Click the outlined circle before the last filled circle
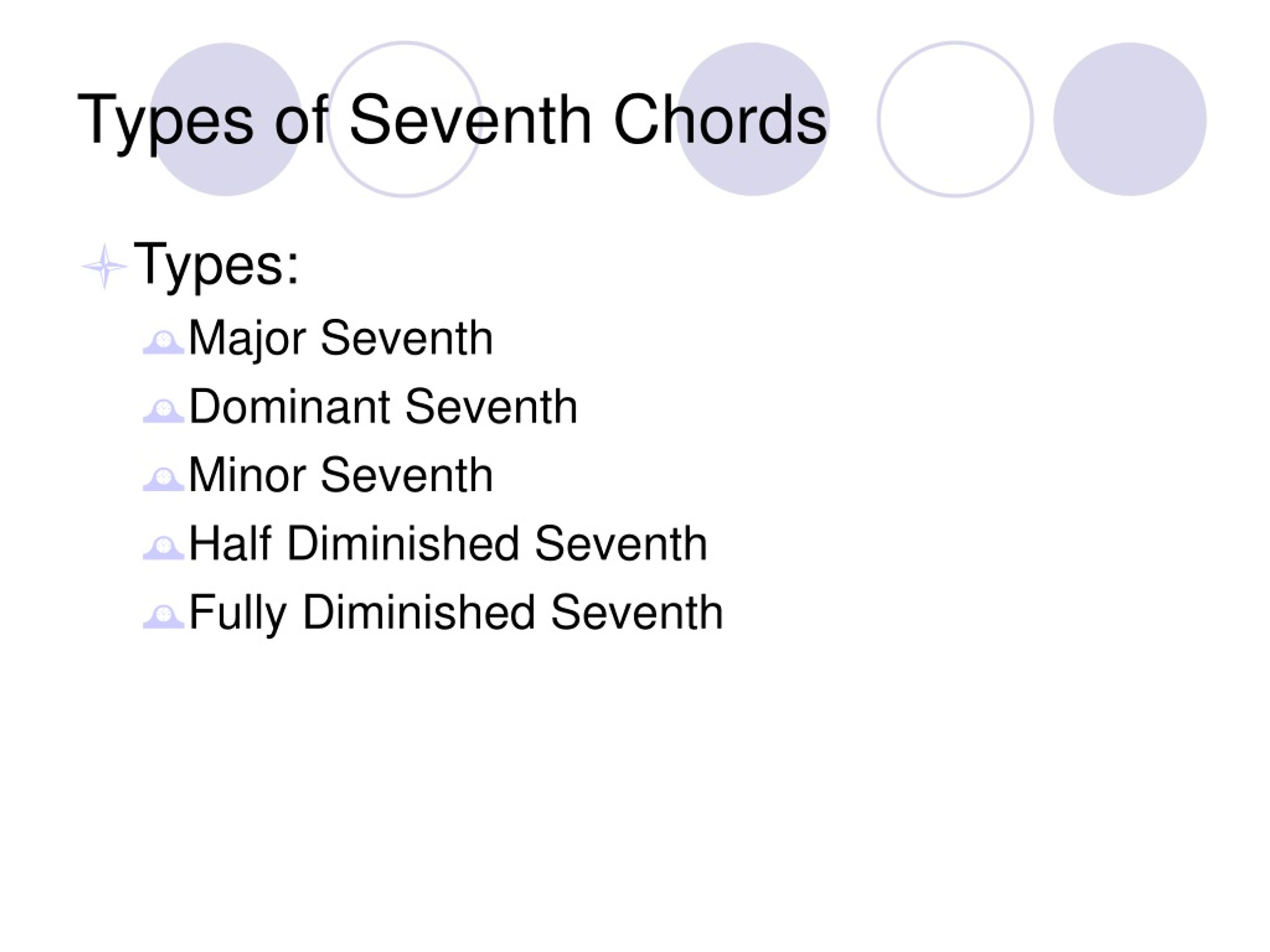This screenshot has height=952, width=1270. (955, 119)
